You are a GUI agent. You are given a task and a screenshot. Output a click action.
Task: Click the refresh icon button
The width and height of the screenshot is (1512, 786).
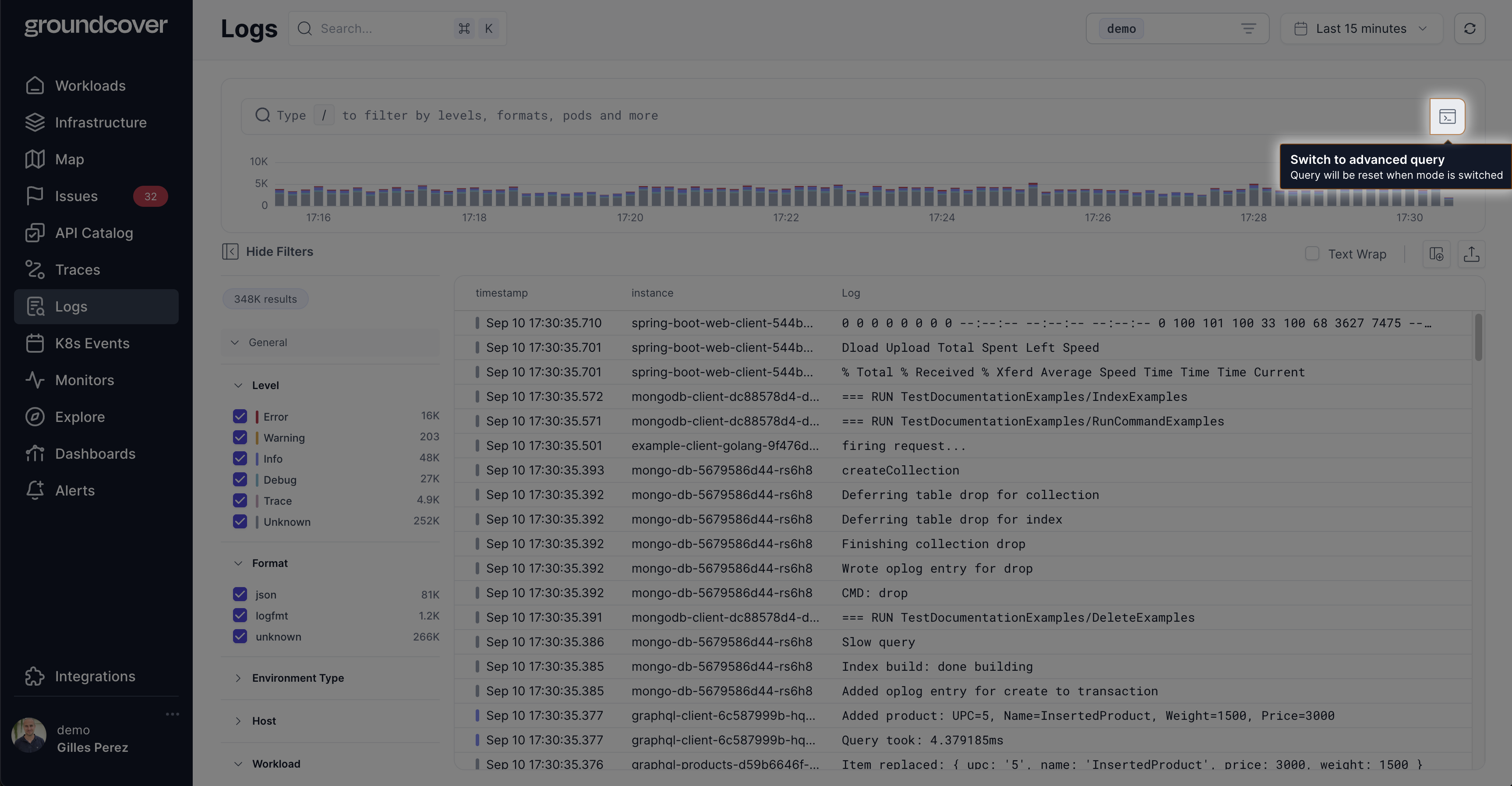pos(1469,29)
